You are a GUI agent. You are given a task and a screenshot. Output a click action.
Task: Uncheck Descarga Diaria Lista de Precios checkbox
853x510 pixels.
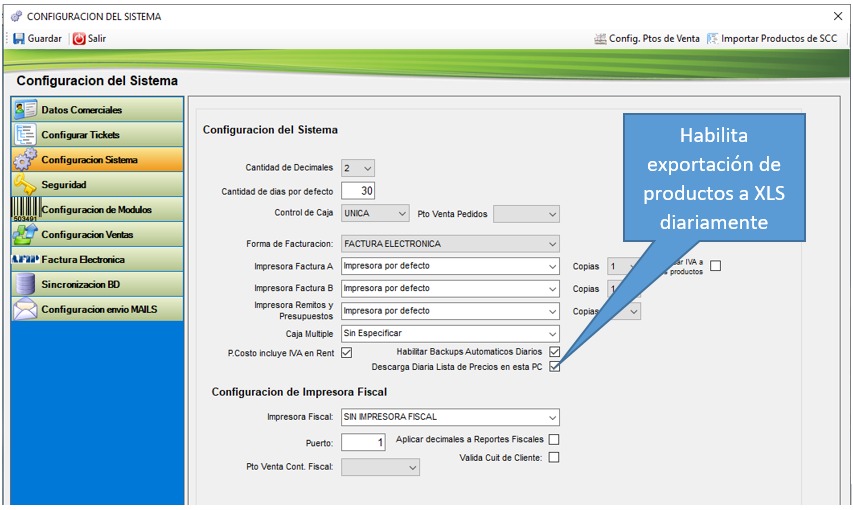[x=554, y=367]
